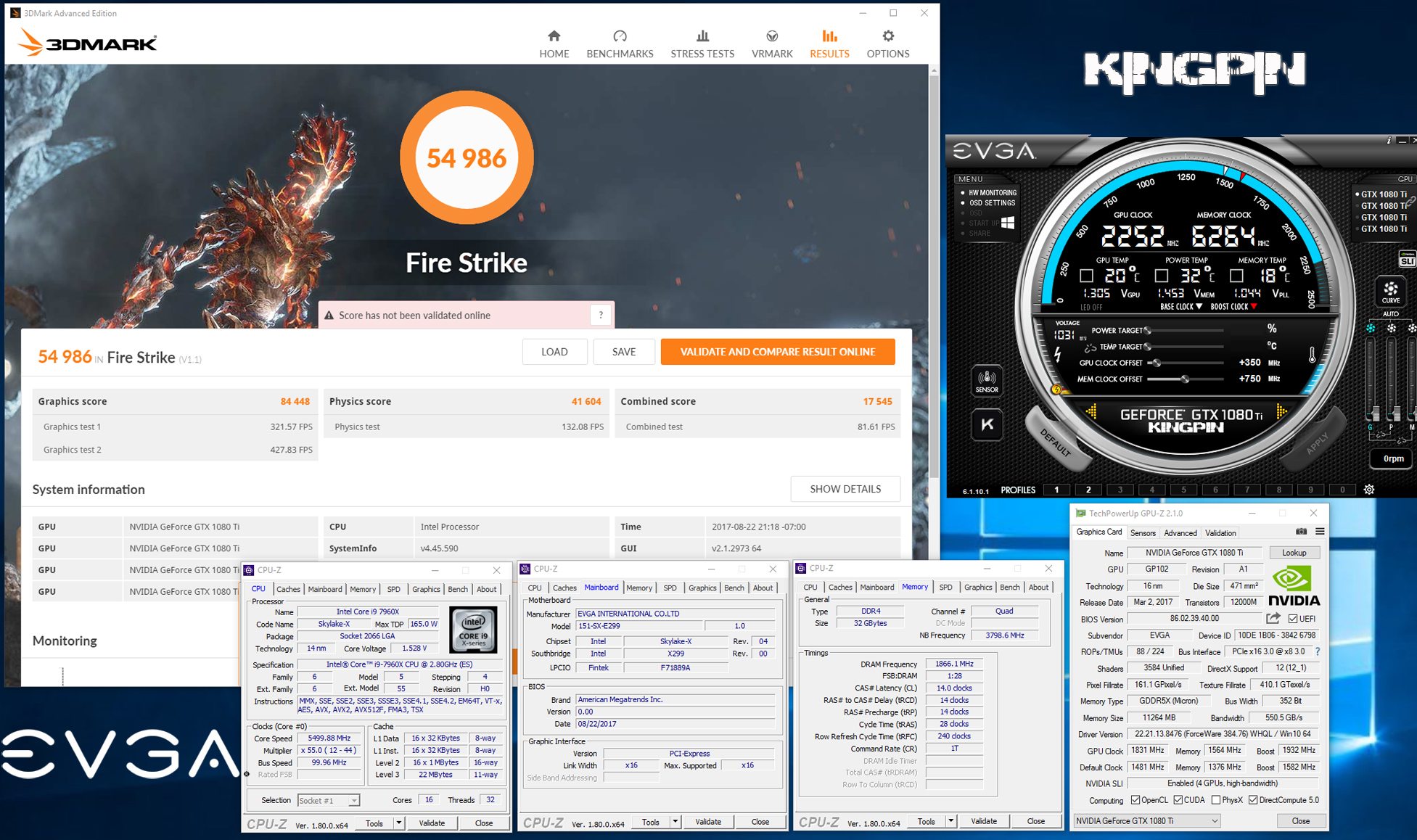Select the second GTX 1080 Ti in EVGA GPU list
1417x840 pixels.
pyautogui.click(x=1383, y=205)
